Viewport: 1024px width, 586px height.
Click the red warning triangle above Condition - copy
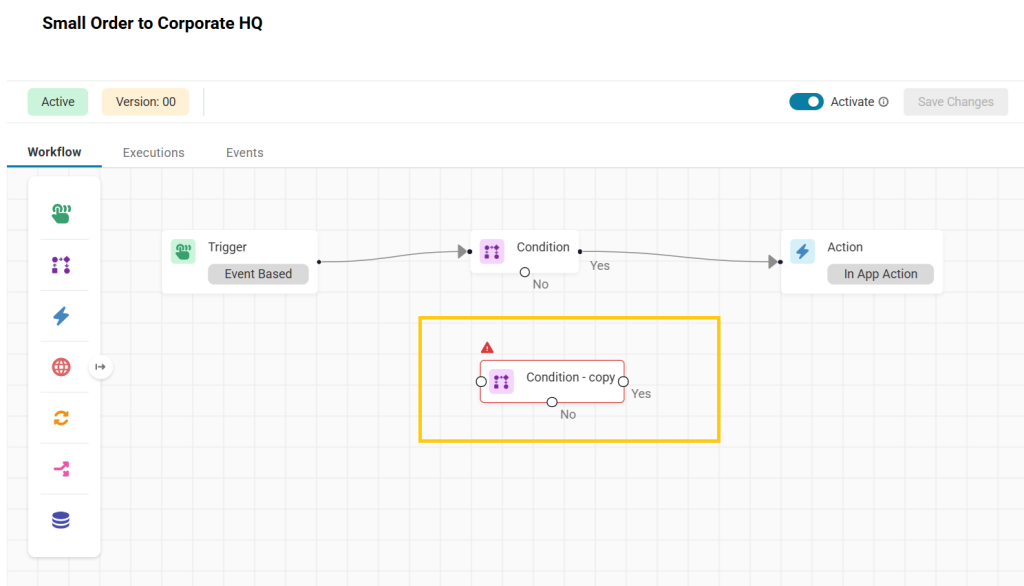487,348
